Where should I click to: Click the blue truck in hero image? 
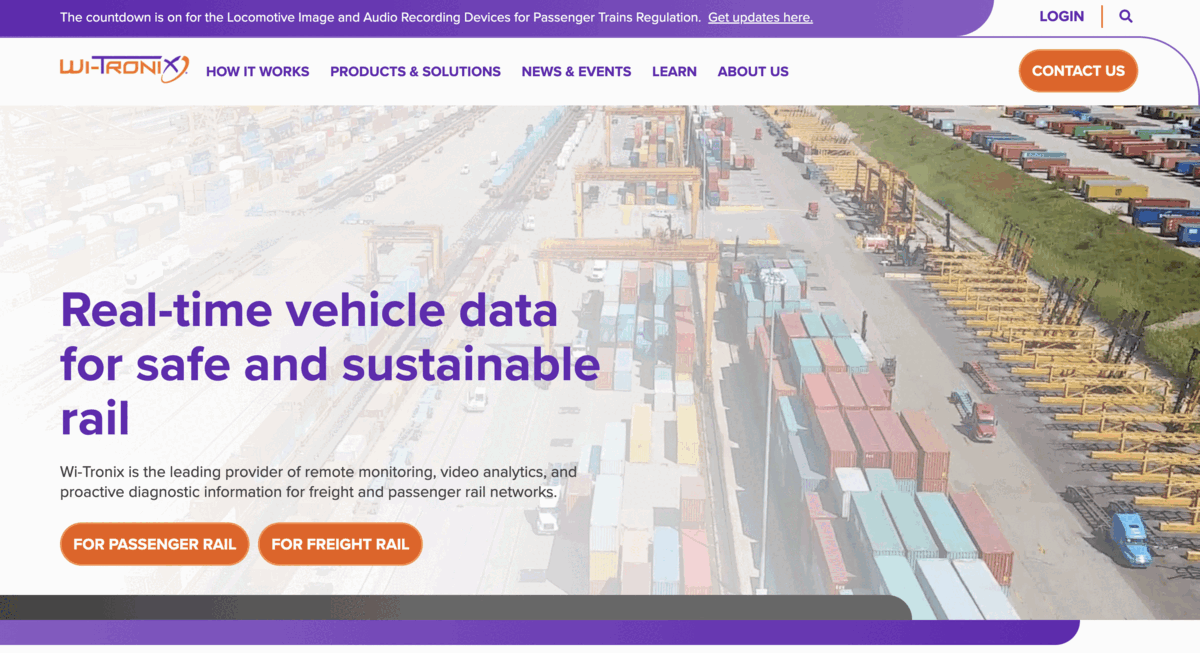[1129, 538]
